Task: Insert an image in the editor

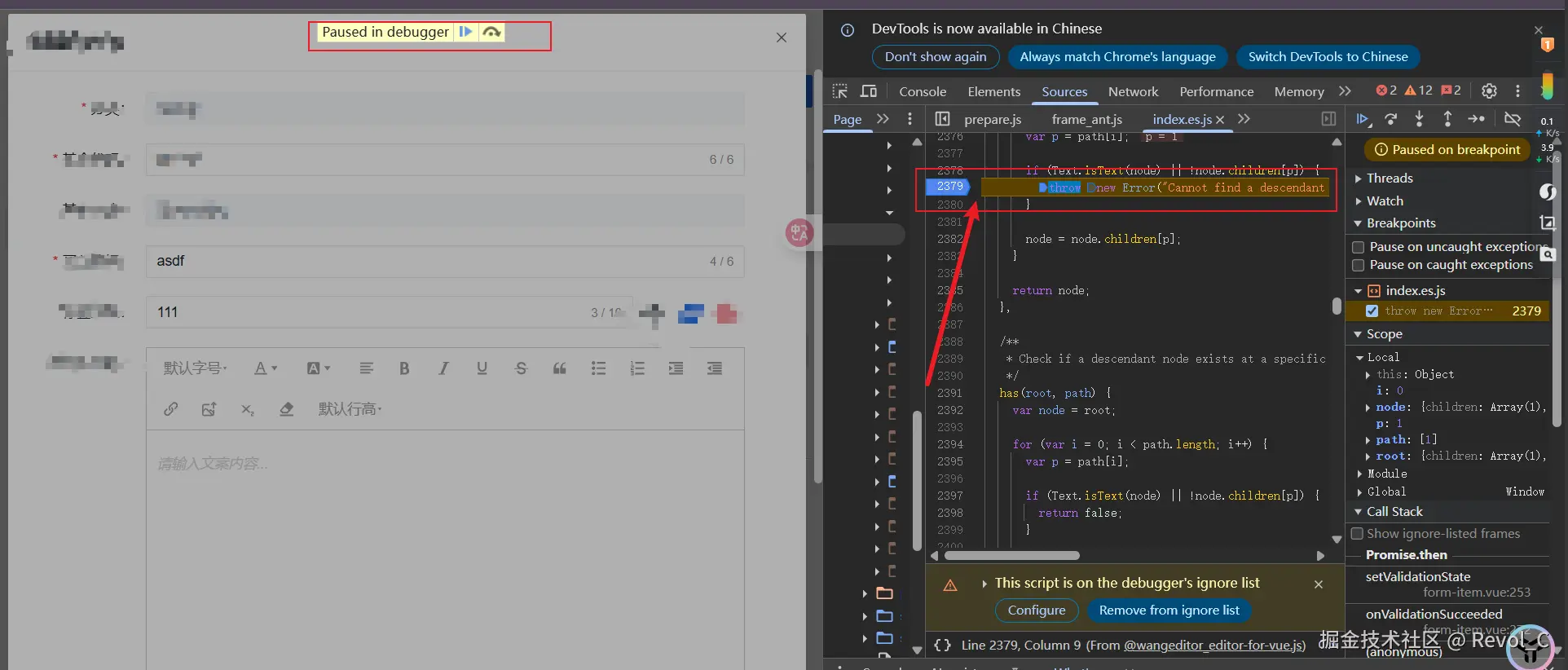Action: pyautogui.click(x=209, y=409)
